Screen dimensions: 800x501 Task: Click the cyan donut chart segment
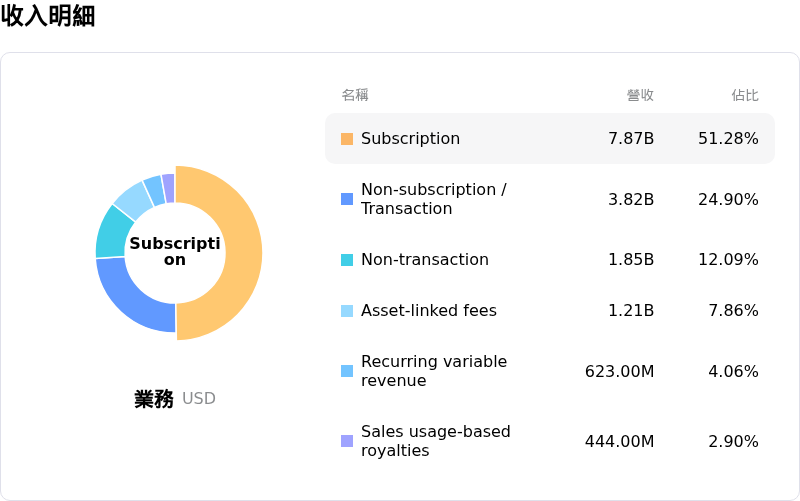(x=110, y=230)
